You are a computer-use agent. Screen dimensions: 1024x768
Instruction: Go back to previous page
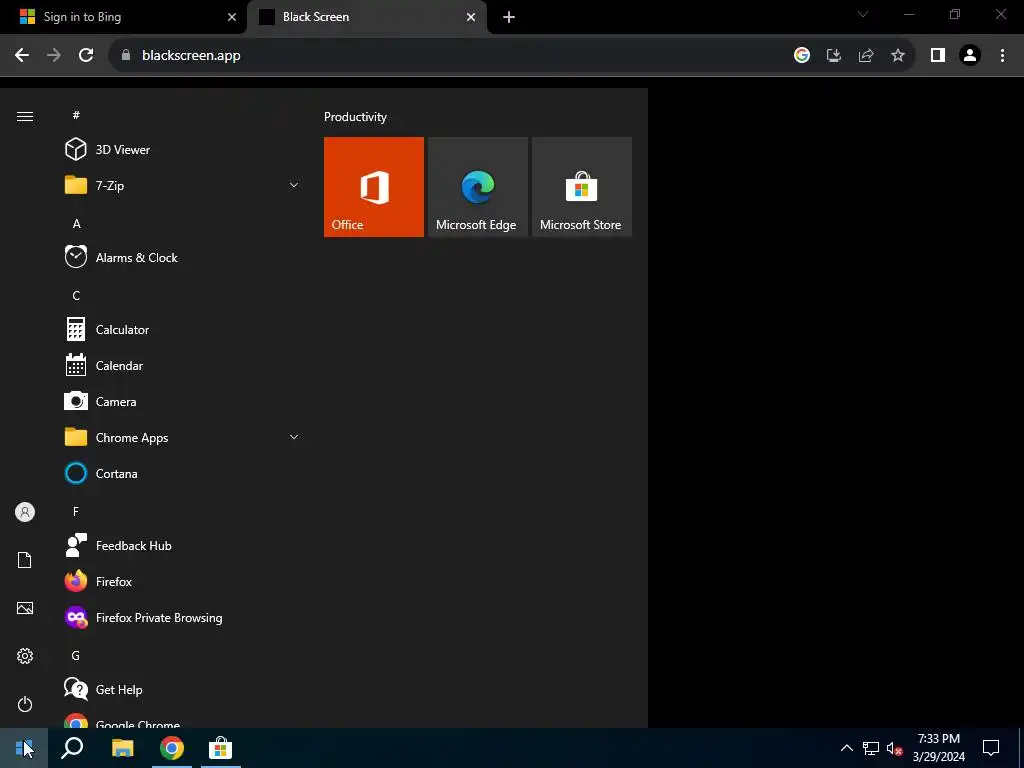pyautogui.click(x=22, y=56)
